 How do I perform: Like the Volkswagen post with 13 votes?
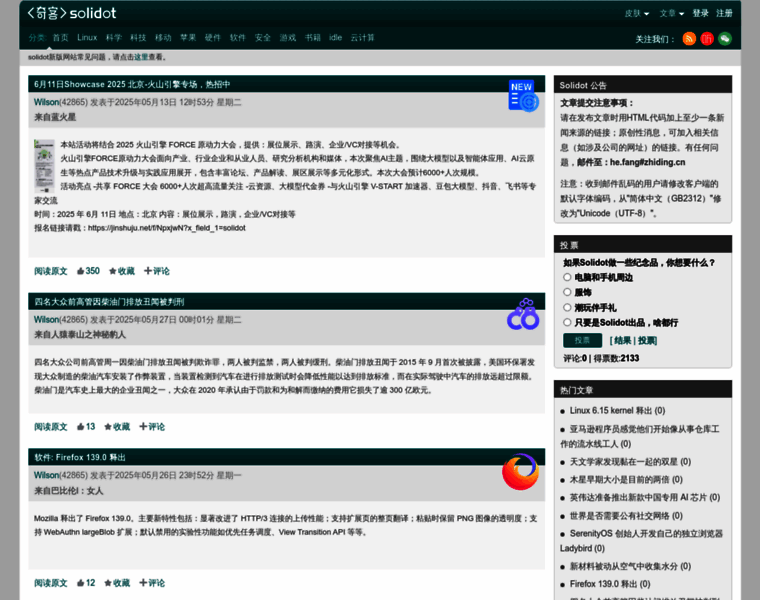coord(86,426)
